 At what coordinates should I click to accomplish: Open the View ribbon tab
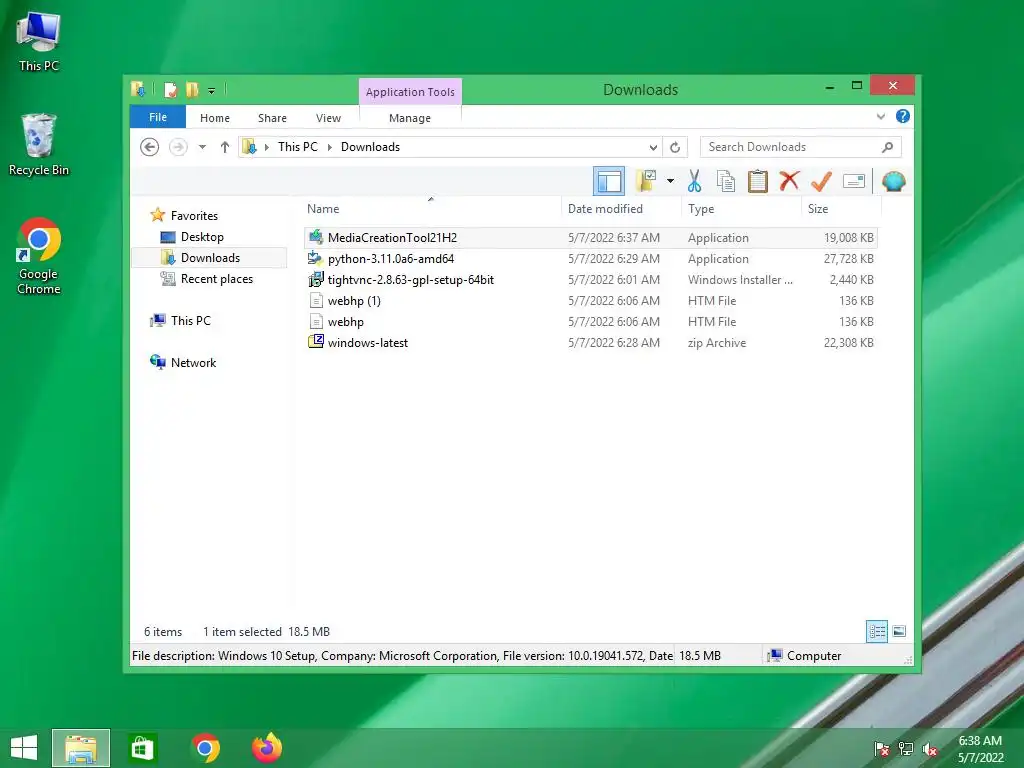(x=328, y=118)
